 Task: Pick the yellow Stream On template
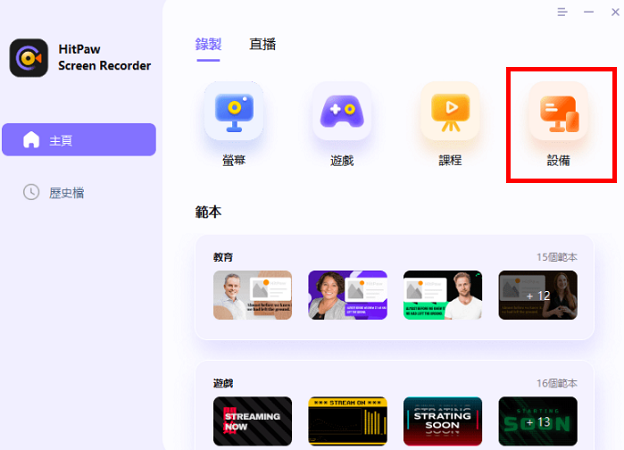347,421
